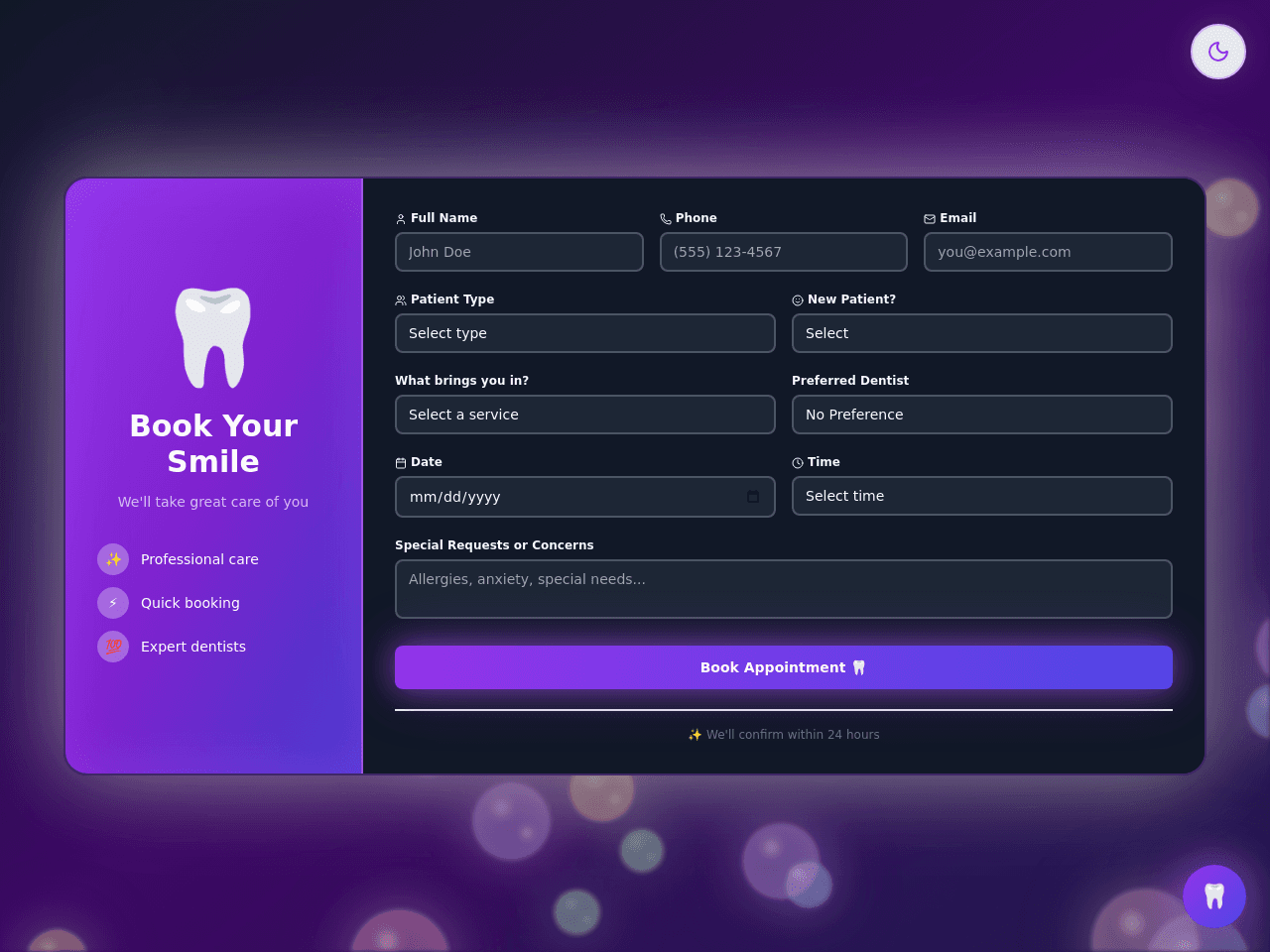The width and height of the screenshot is (1270, 952).
Task: Open the date picker calendar icon
Action: tap(753, 497)
